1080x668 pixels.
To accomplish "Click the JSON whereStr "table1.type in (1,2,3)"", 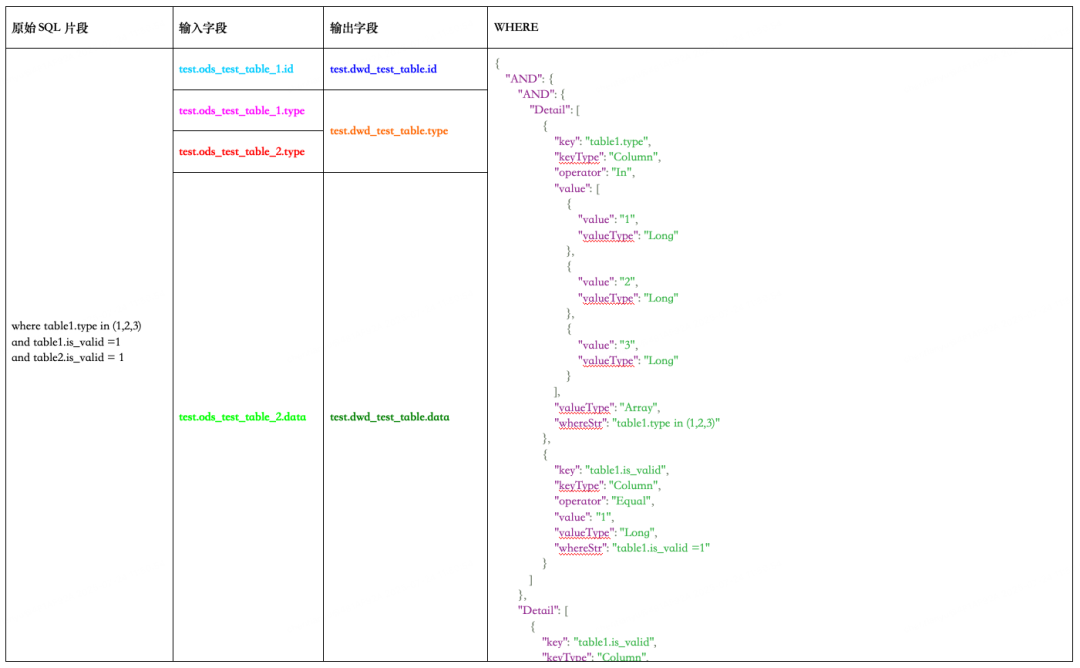I will click(637, 423).
